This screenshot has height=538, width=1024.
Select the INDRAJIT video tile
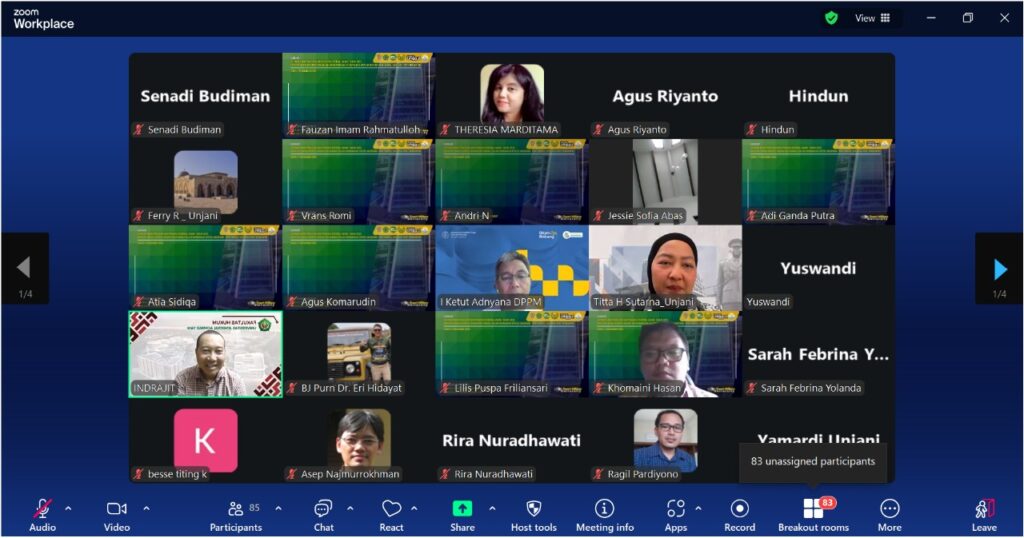(205, 354)
